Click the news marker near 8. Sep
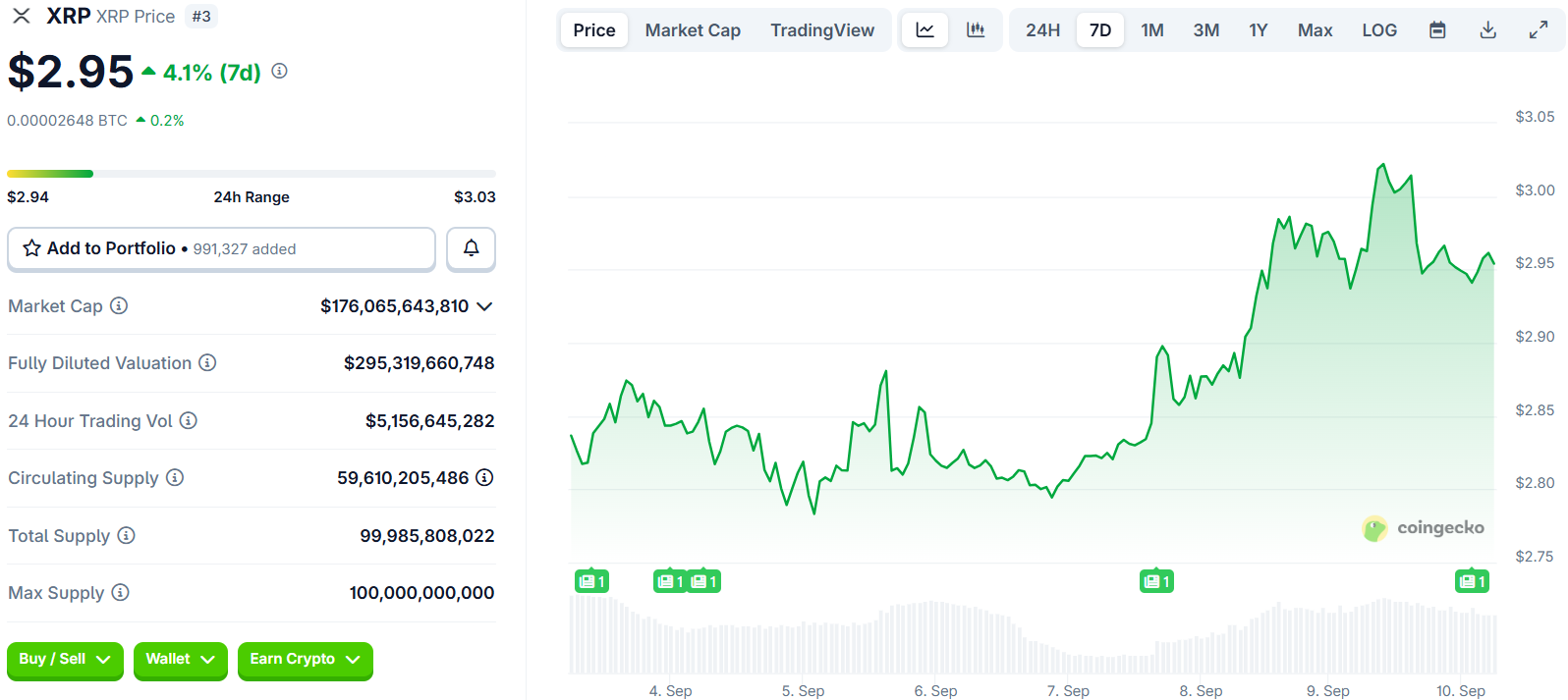 [1156, 581]
